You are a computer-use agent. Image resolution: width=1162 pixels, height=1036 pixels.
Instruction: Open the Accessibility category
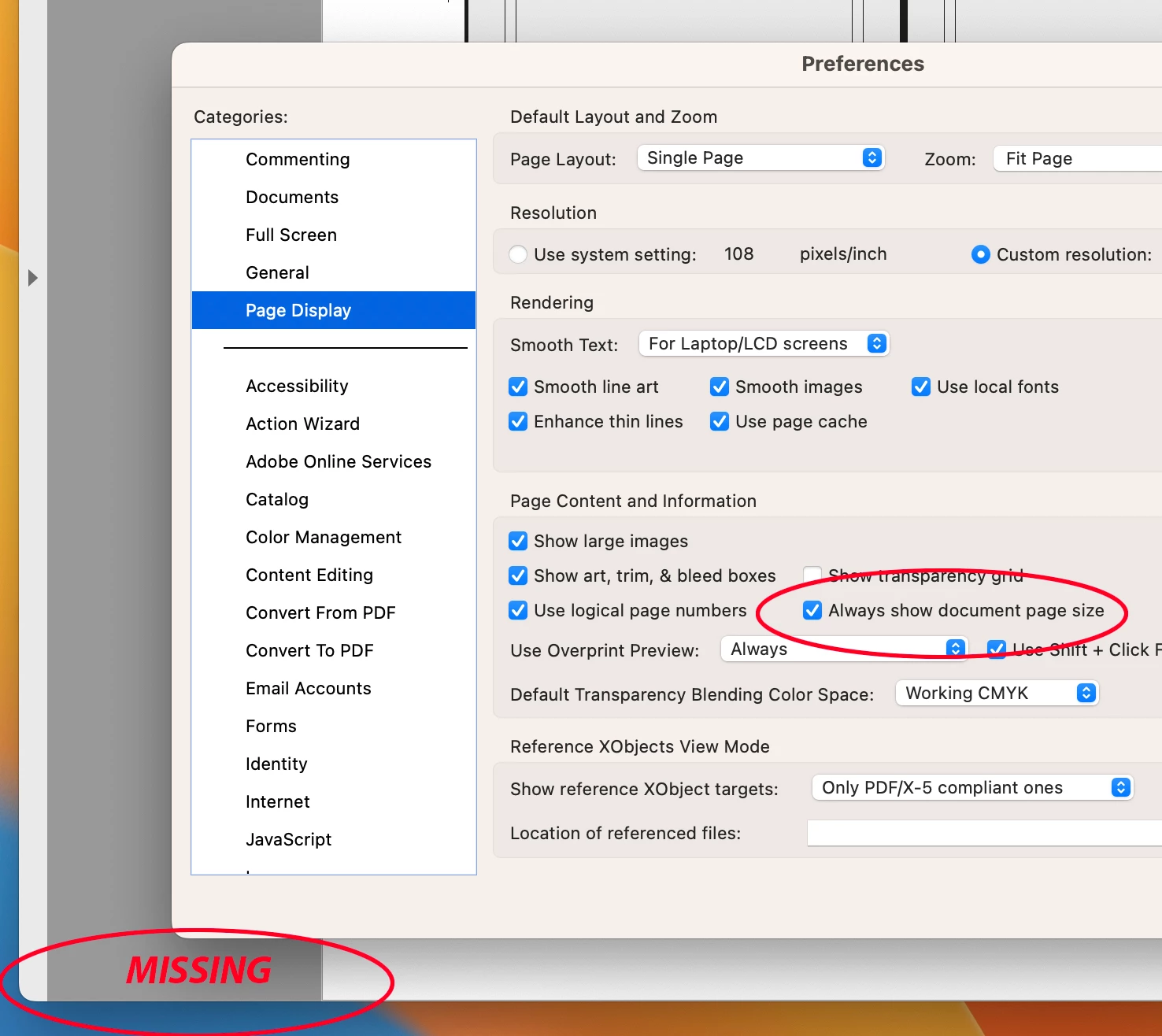pos(334,386)
